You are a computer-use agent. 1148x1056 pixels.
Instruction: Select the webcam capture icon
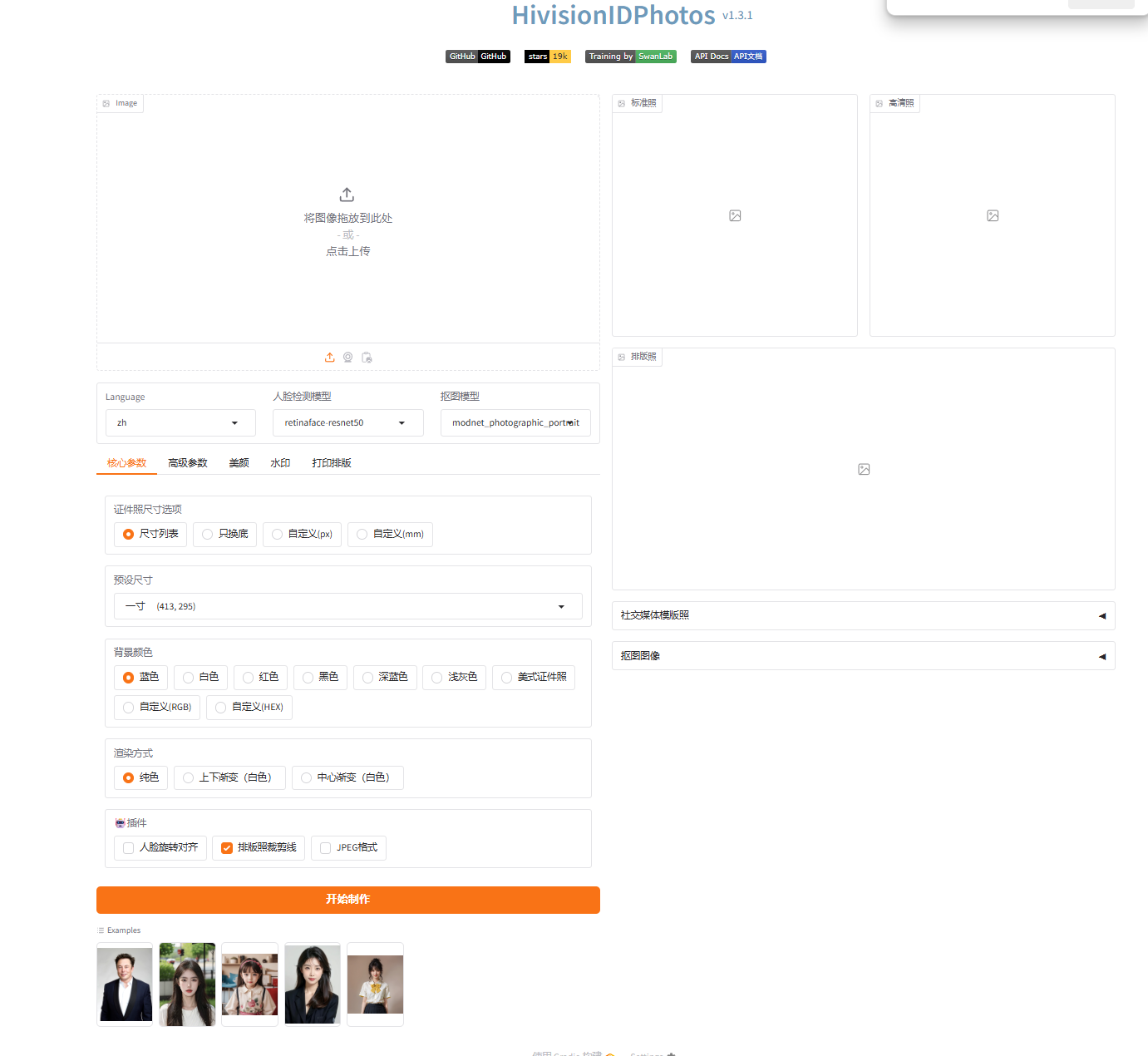pyautogui.click(x=348, y=358)
